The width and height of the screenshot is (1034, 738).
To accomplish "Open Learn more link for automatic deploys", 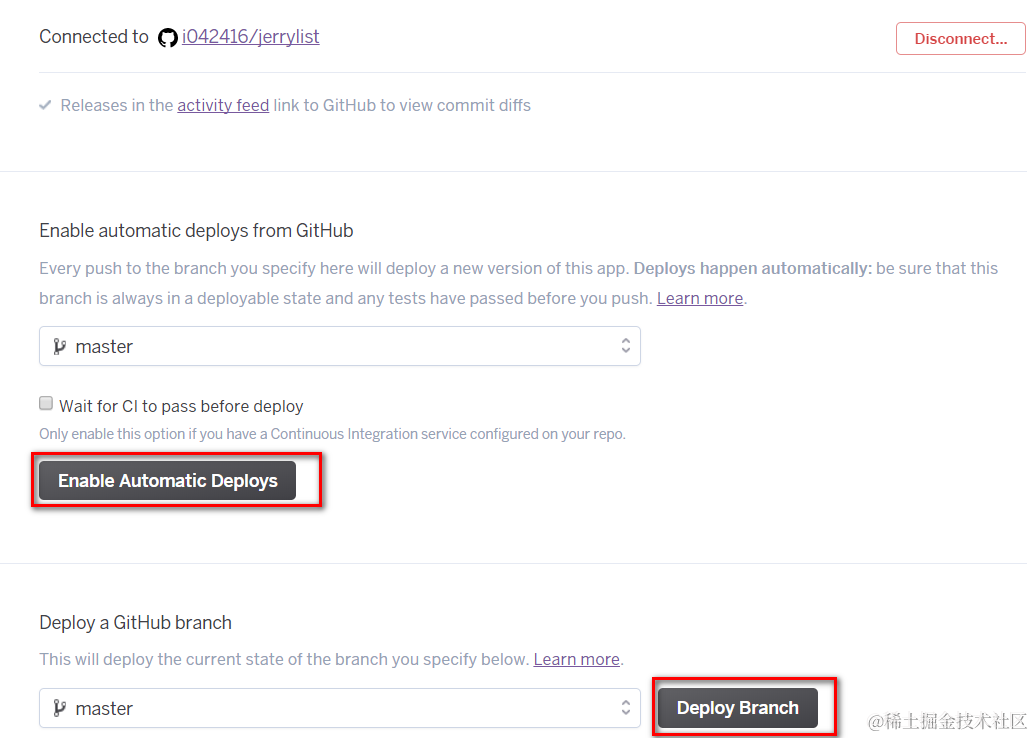I will click(x=700, y=298).
